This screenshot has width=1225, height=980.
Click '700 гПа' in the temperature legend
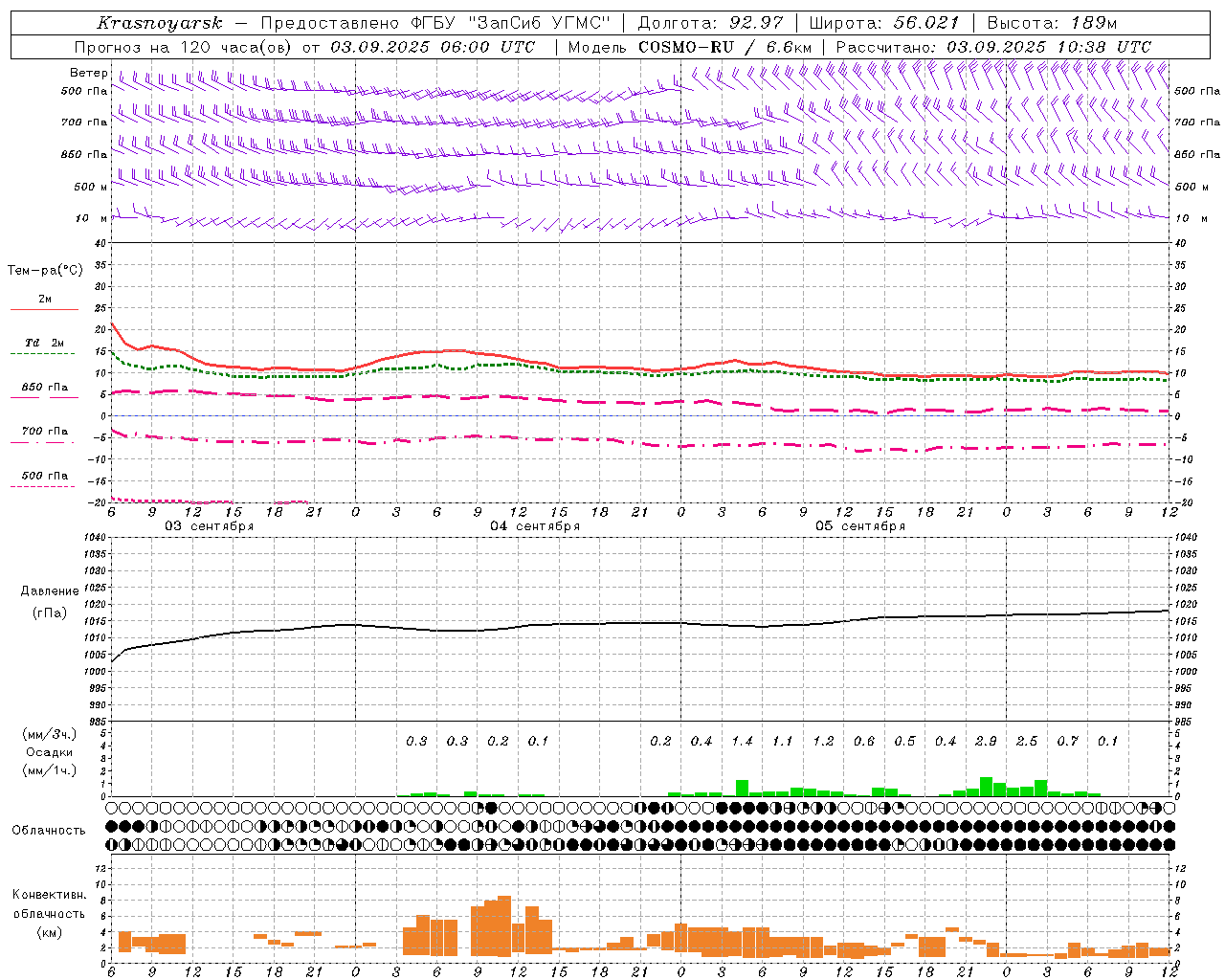(x=45, y=431)
